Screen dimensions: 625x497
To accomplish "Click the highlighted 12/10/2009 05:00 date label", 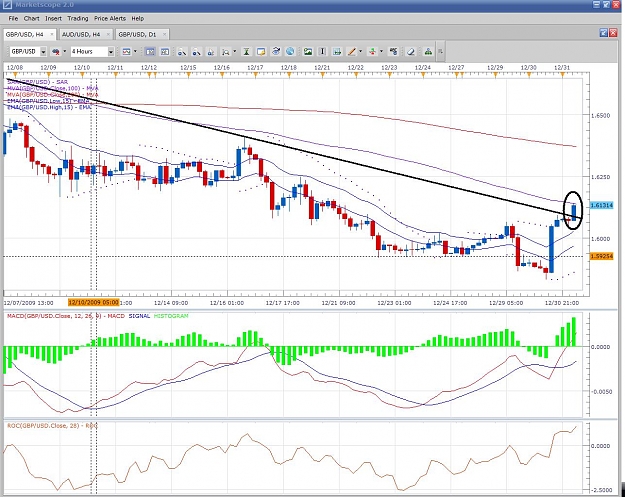I will tap(94, 303).
